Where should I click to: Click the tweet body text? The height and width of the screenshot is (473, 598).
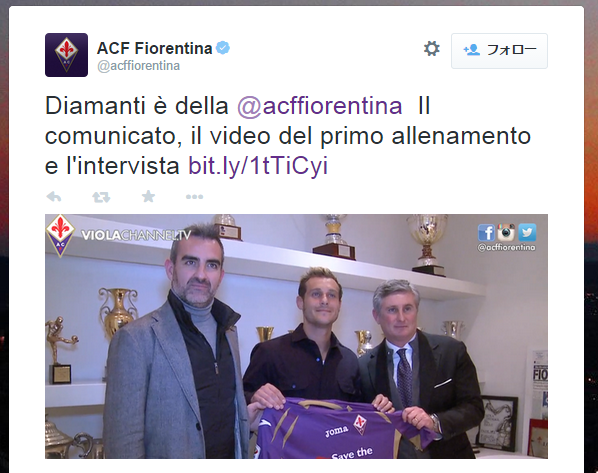[x=288, y=136]
